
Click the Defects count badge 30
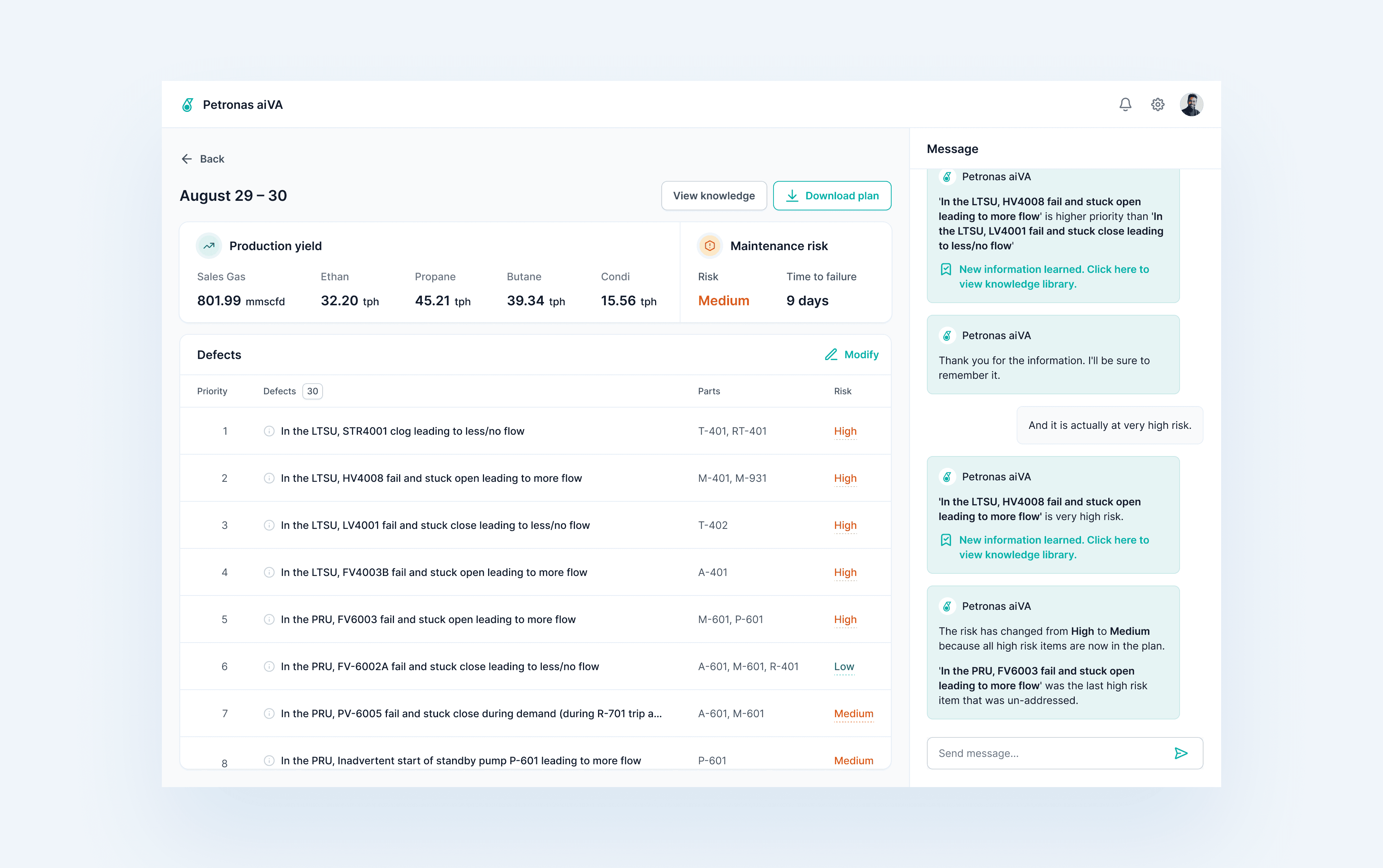coord(312,391)
